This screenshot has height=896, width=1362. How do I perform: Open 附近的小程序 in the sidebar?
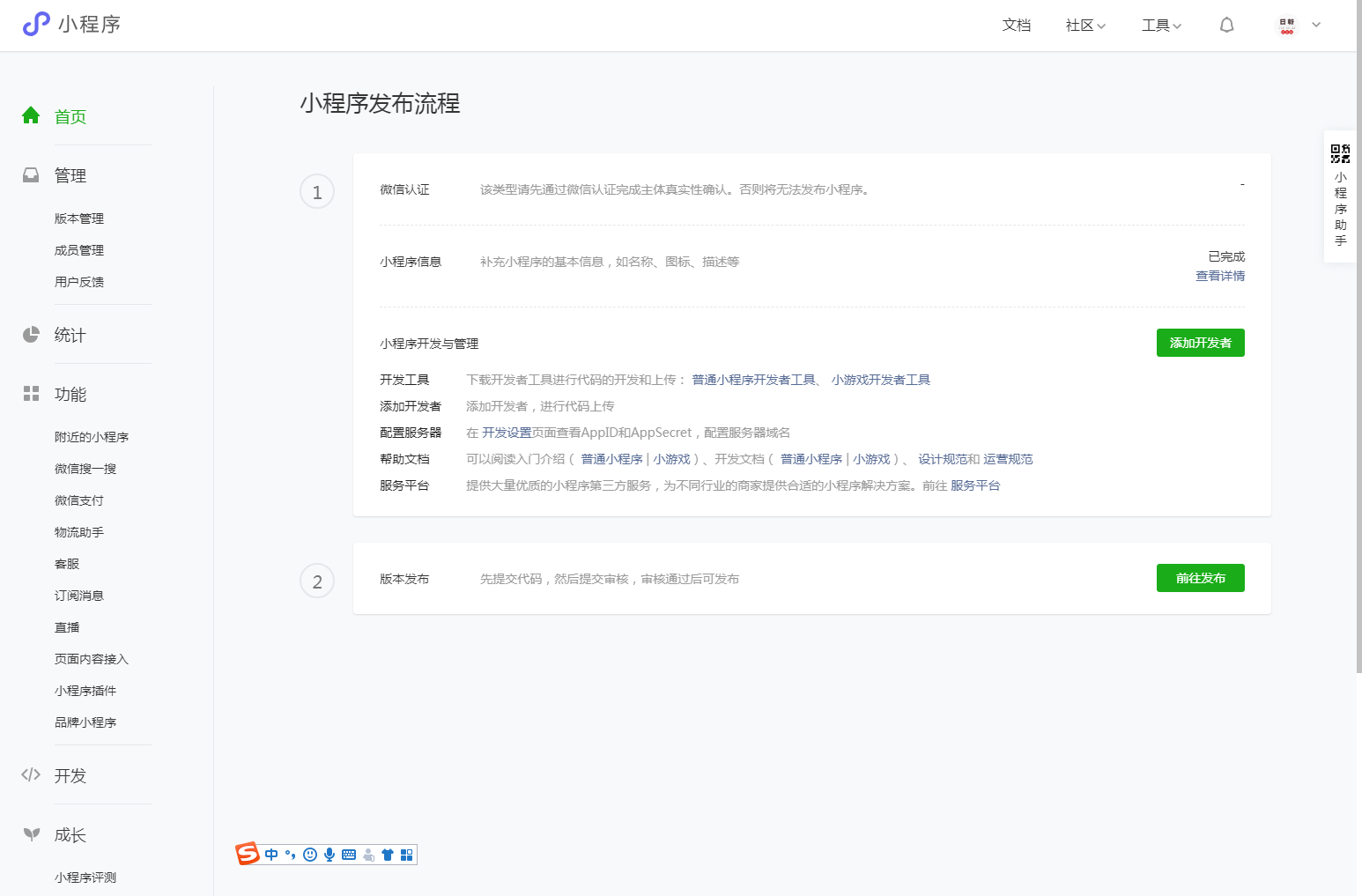click(92, 437)
